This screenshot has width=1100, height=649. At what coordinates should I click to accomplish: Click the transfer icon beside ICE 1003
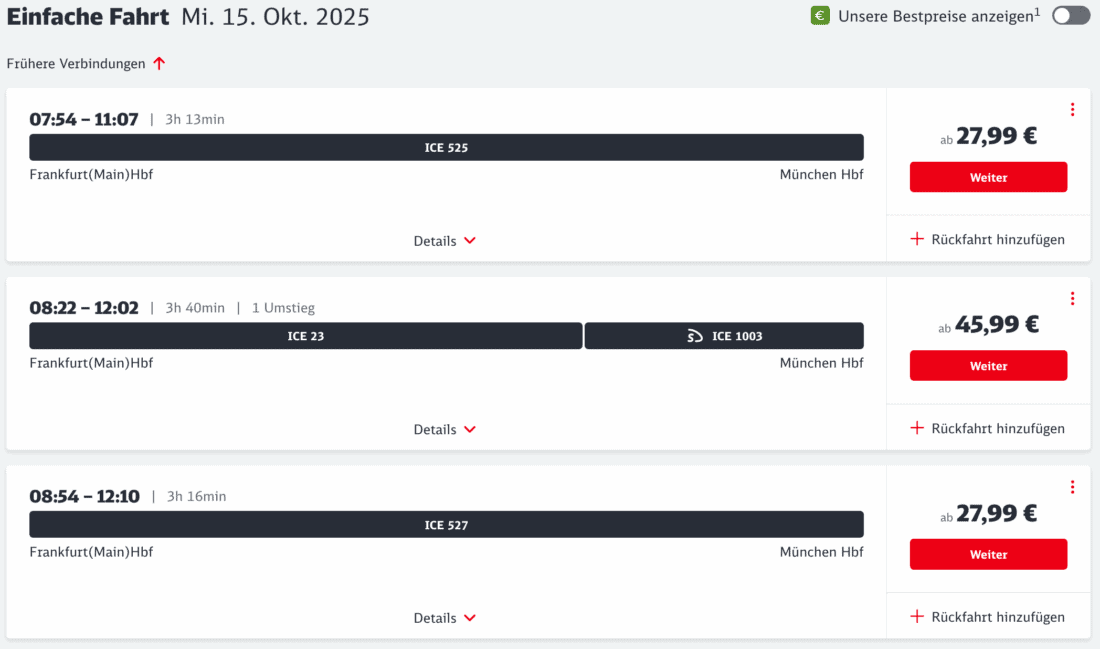tap(695, 337)
